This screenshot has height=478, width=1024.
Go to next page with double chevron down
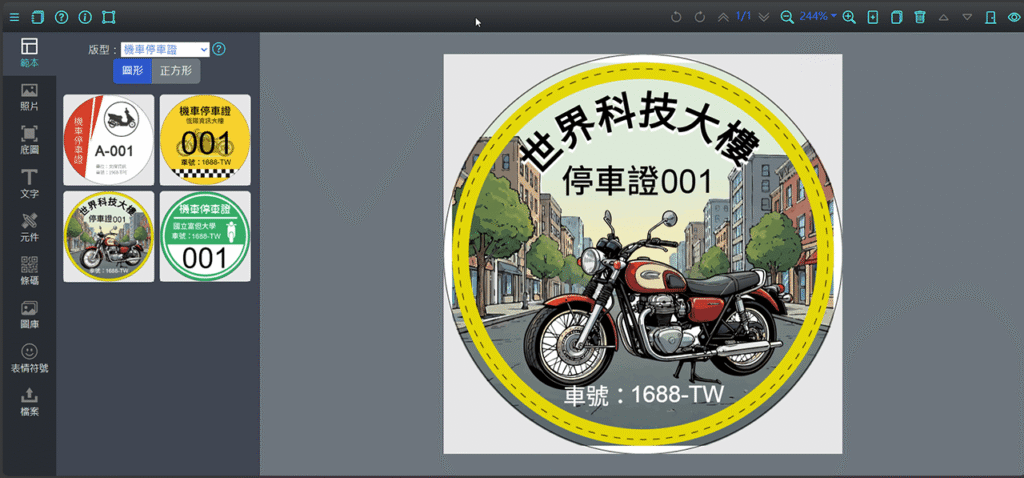pyautogui.click(x=764, y=17)
